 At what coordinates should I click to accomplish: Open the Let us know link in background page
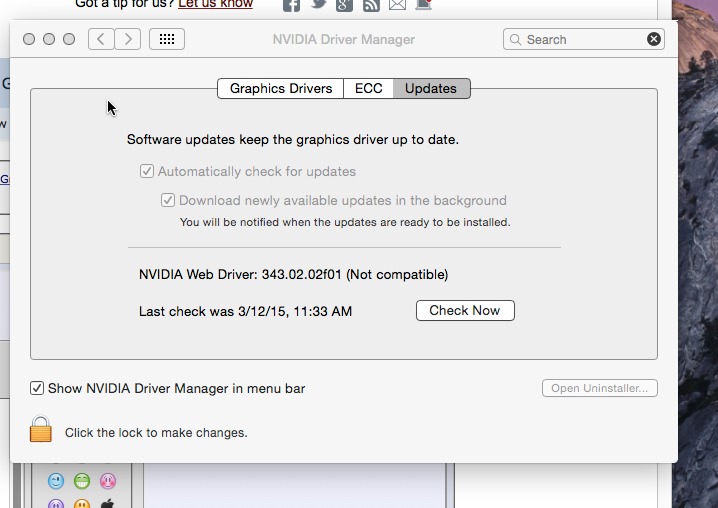[x=215, y=4]
